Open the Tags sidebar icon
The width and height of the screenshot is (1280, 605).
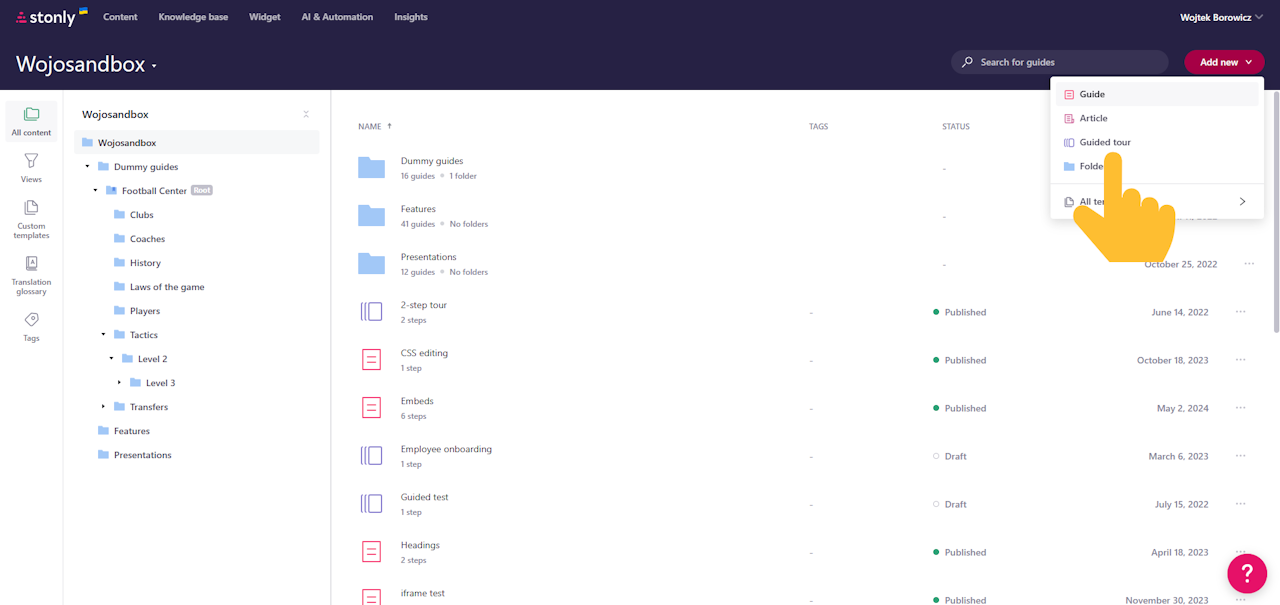coord(31,320)
